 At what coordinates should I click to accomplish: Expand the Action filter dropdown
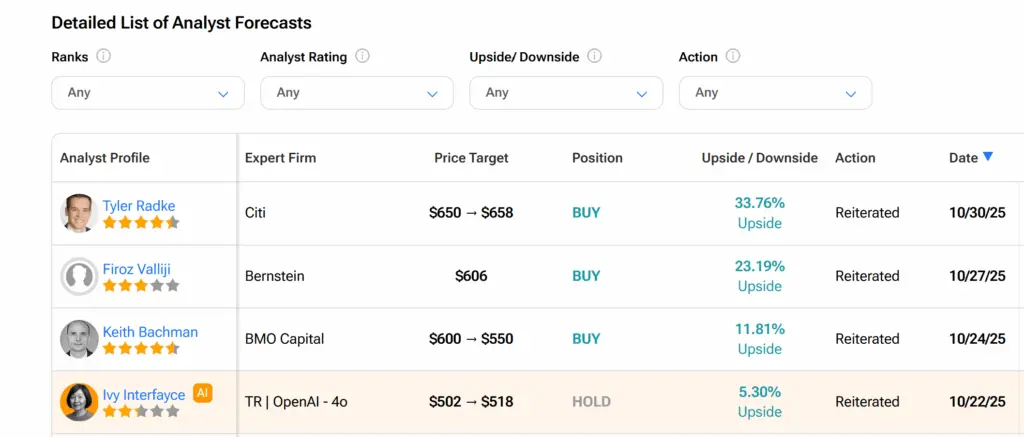pos(775,93)
